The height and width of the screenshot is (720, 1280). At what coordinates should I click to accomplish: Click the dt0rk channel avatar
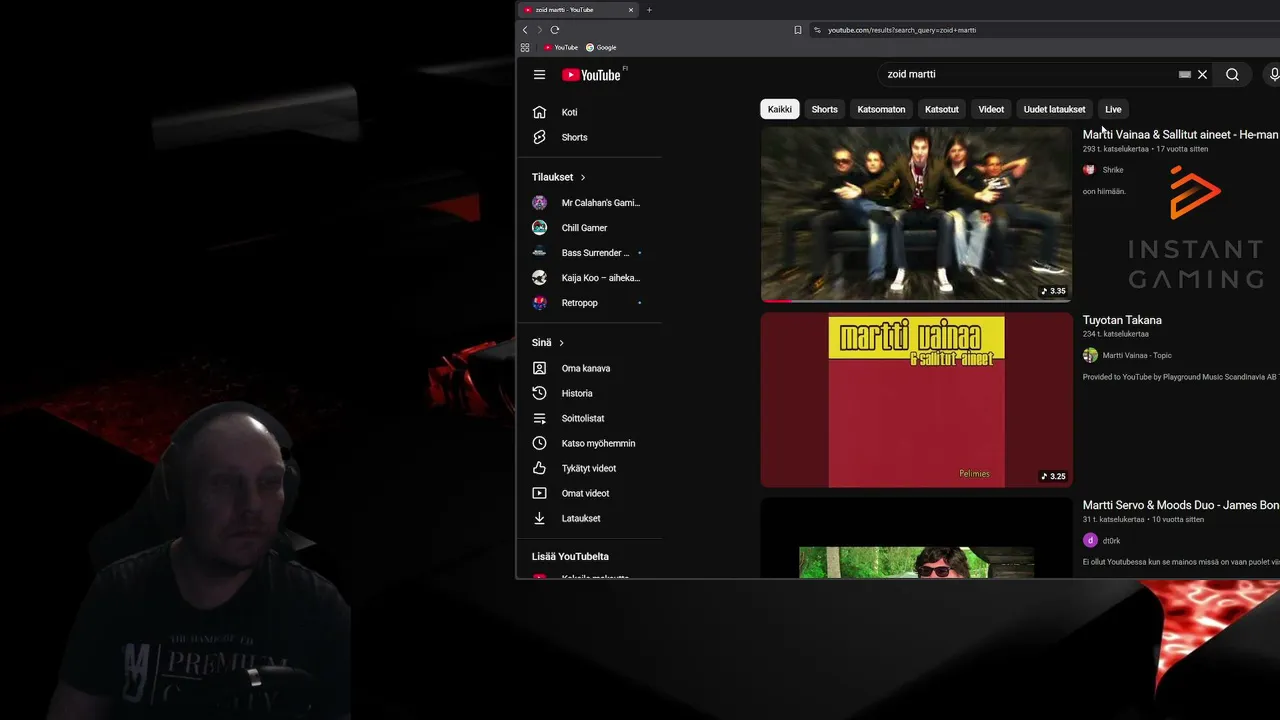[1090, 540]
